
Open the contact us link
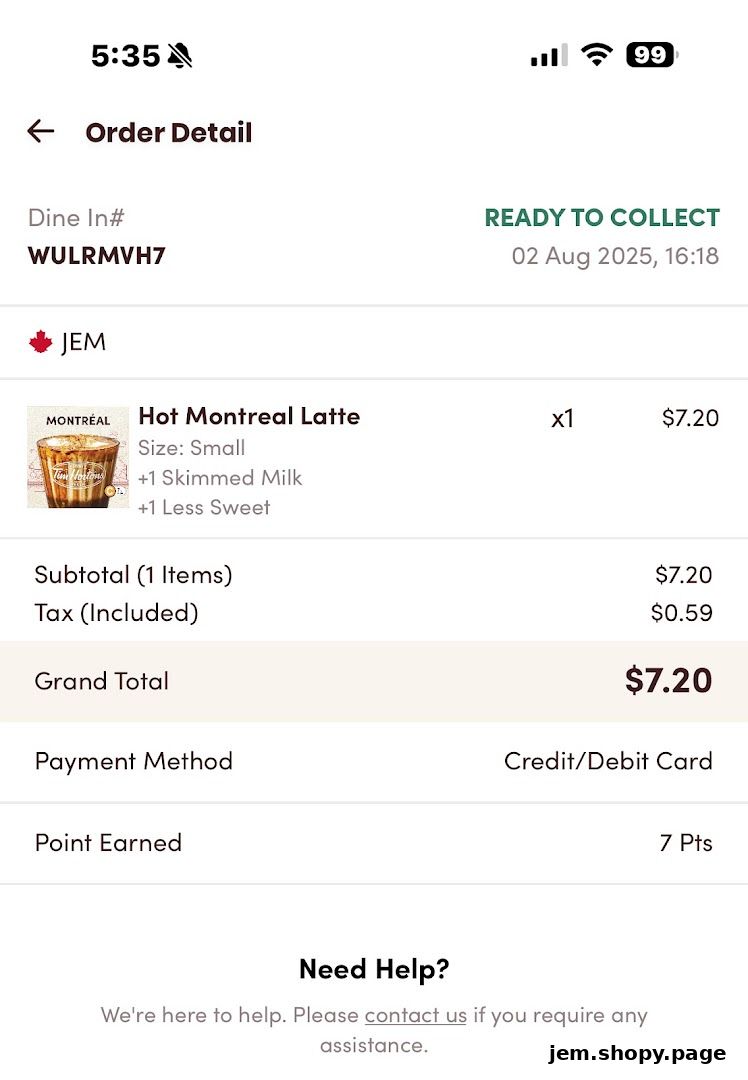(415, 1015)
